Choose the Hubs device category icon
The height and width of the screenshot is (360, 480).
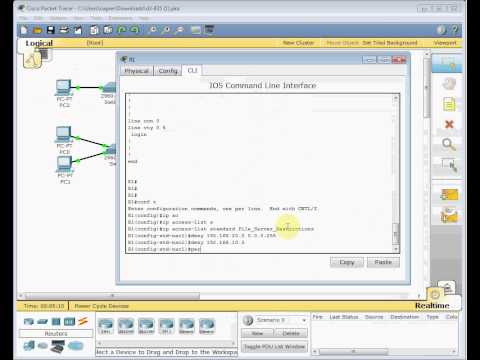point(56,322)
